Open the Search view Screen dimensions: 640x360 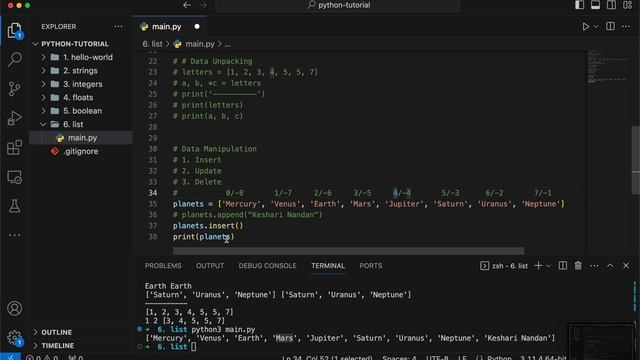(15, 59)
